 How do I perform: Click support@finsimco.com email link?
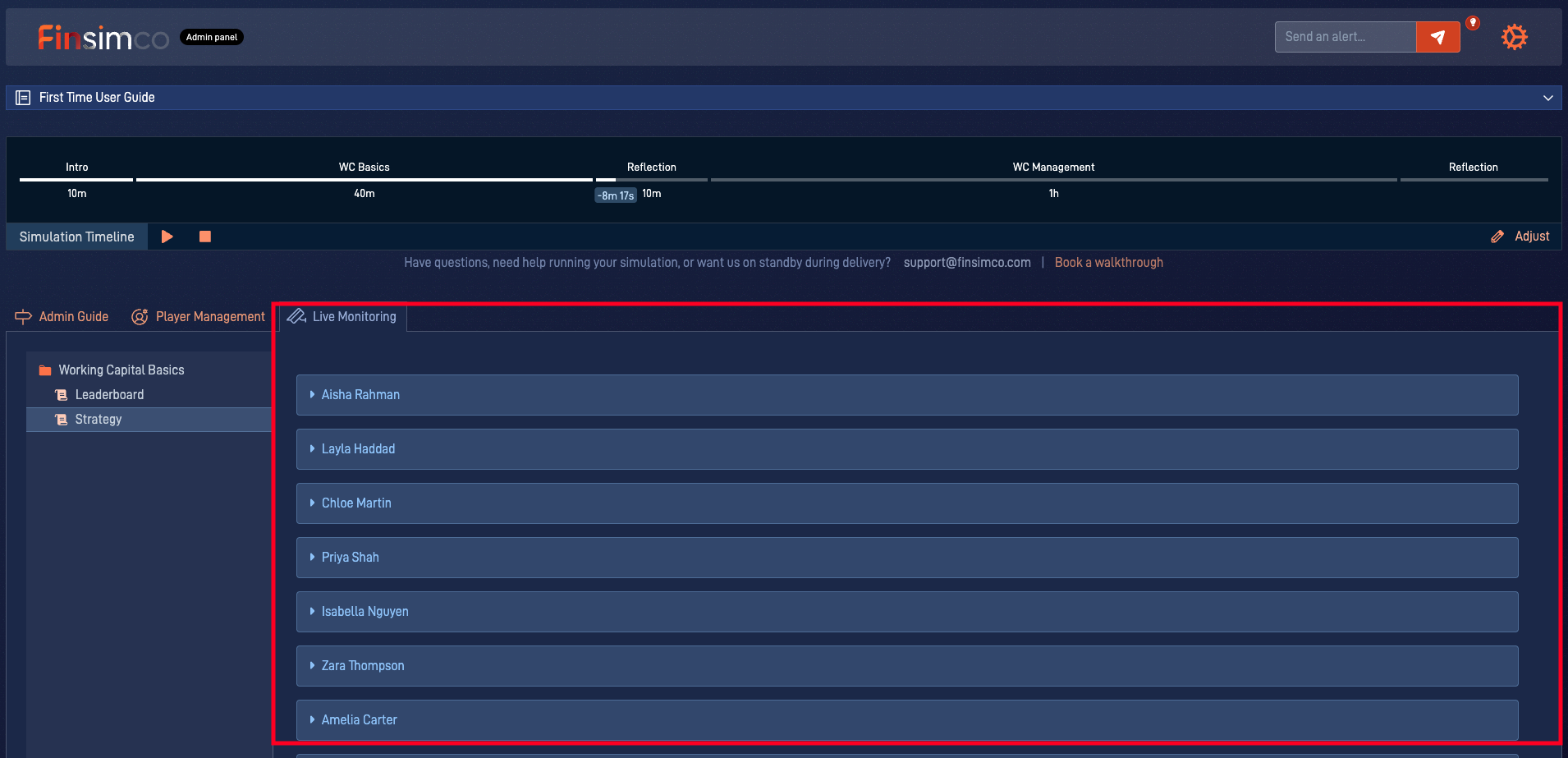pos(967,263)
